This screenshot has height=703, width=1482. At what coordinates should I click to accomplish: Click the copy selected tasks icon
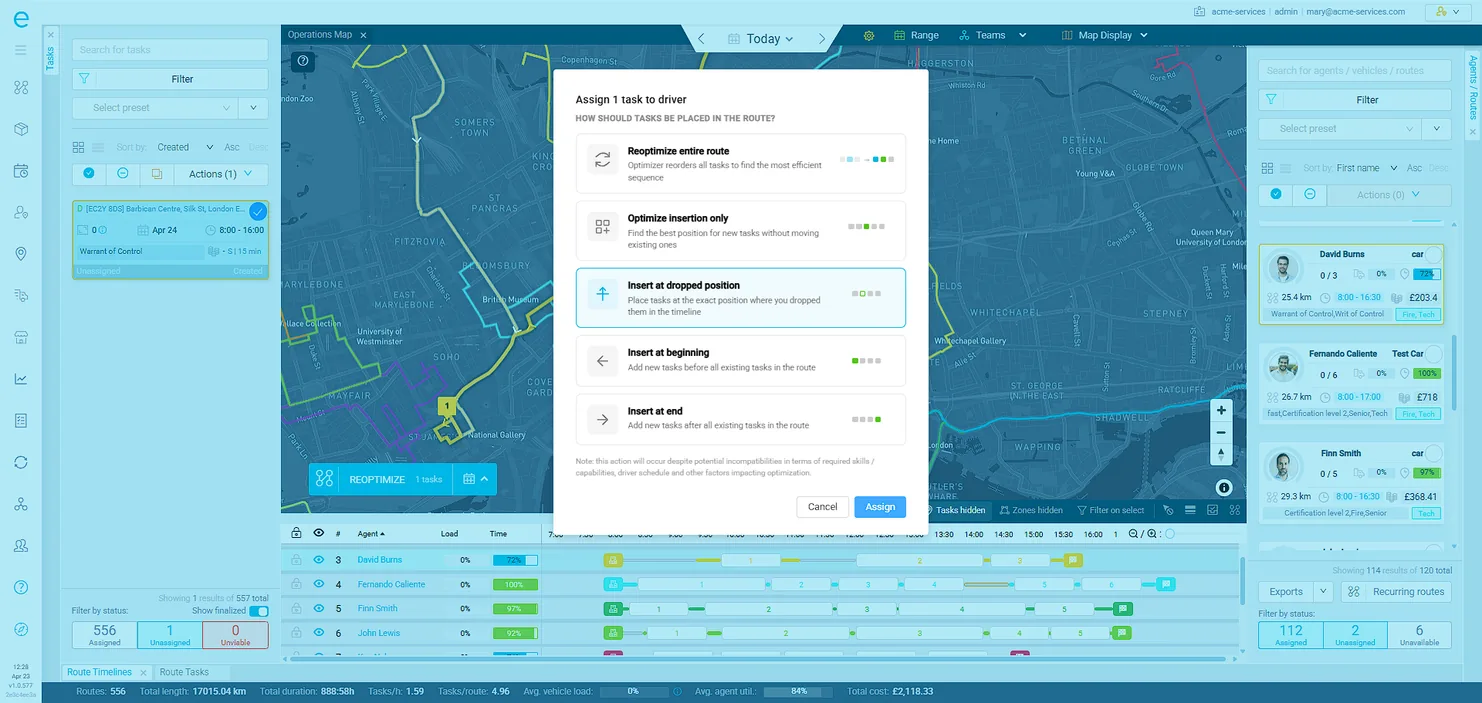(156, 174)
